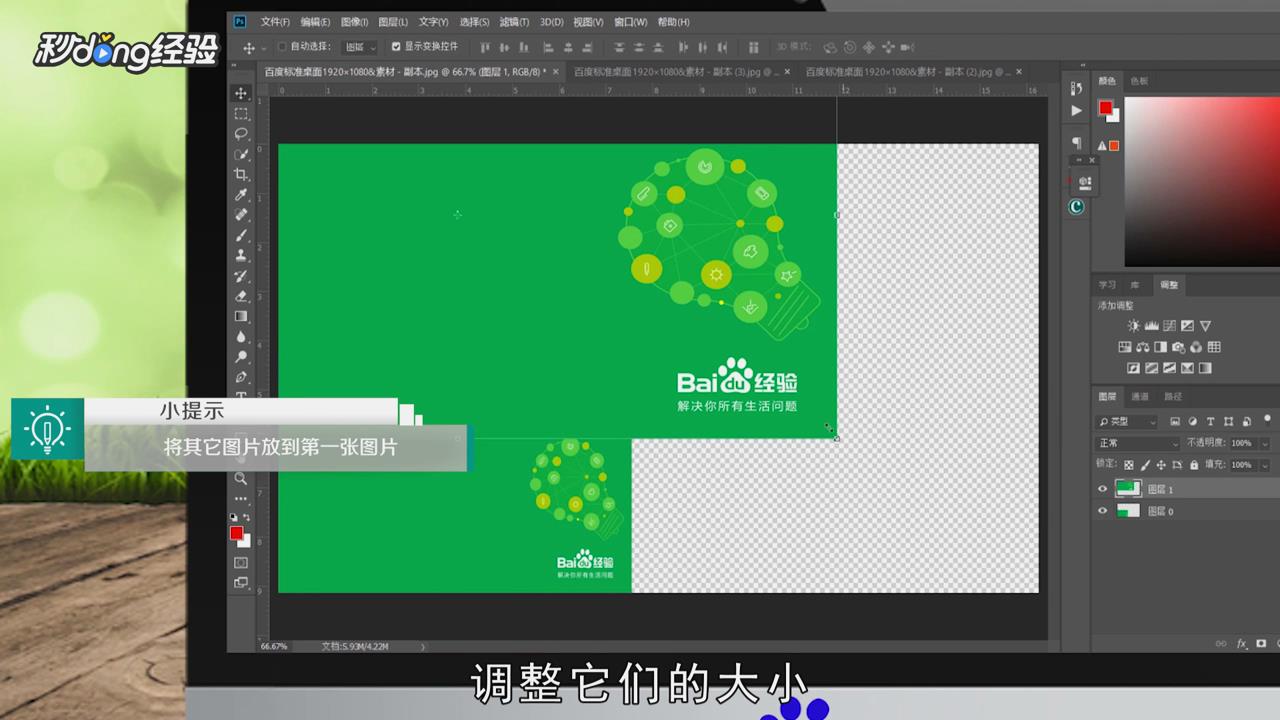Open the Paragraph panel icon
Image resolution: width=1280 pixels, height=720 pixels.
[x=1076, y=143]
